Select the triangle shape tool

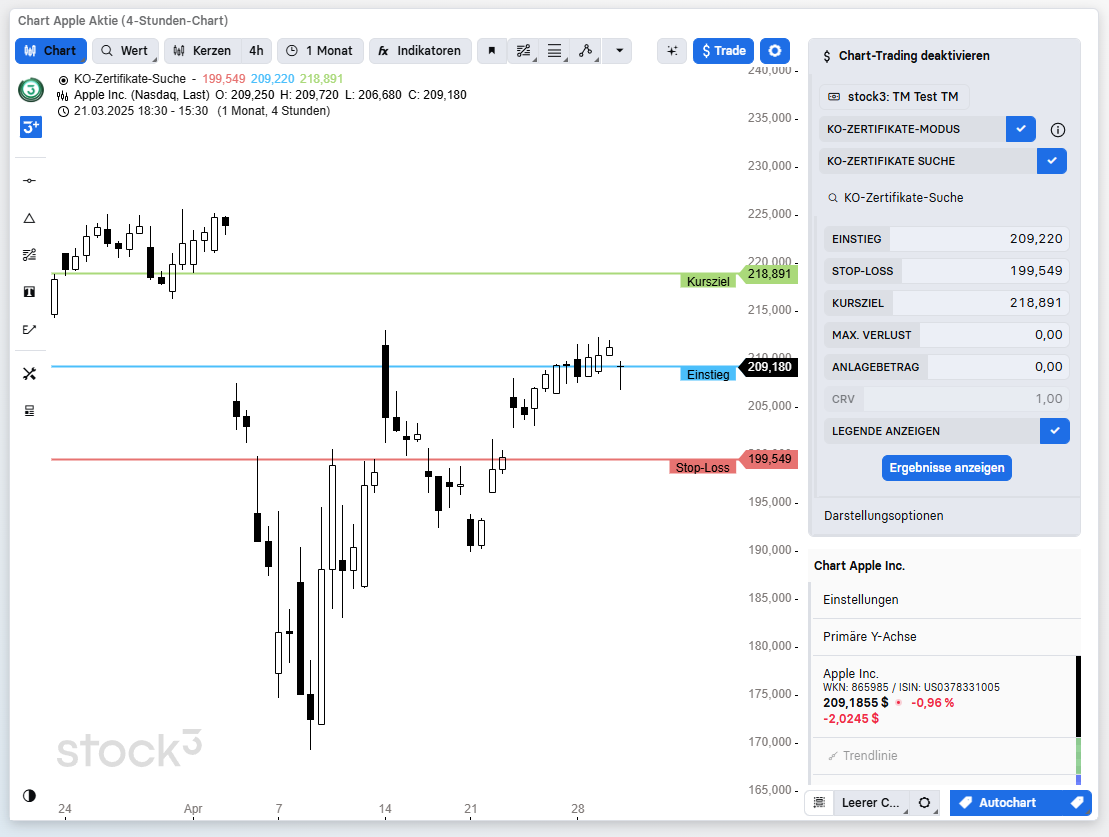(x=29, y=219)
